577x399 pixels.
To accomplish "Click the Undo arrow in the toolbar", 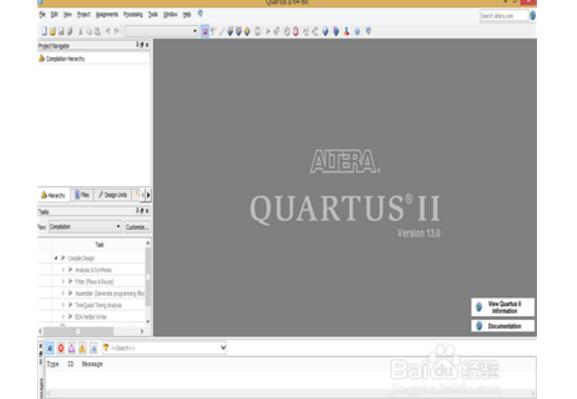I will pos(108,31).
